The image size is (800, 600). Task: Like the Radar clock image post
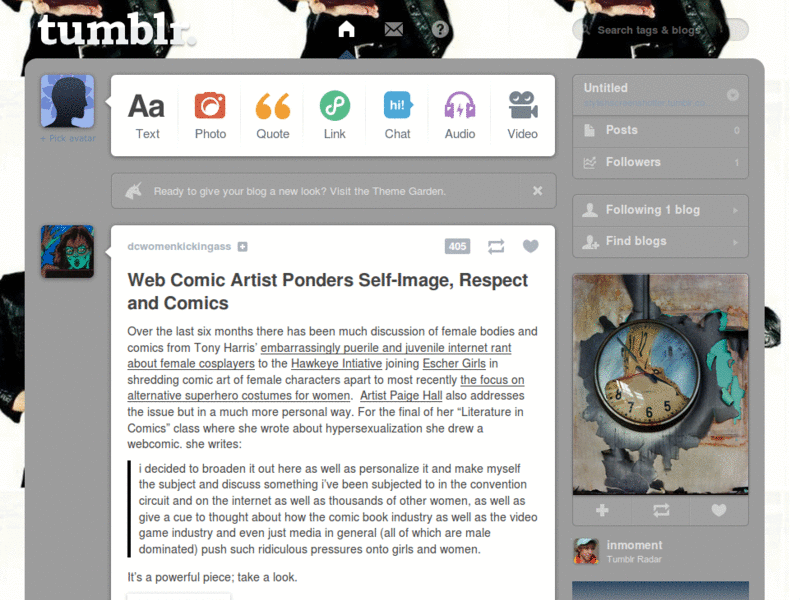click(719, 510)
